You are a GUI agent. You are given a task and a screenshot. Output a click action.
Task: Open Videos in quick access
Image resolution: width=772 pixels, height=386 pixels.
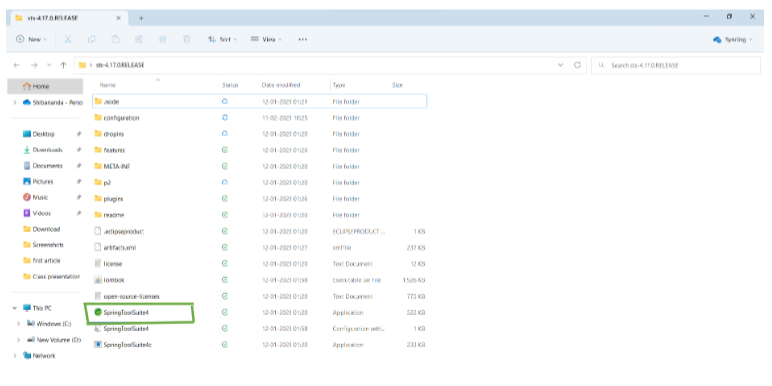(41, 213)
